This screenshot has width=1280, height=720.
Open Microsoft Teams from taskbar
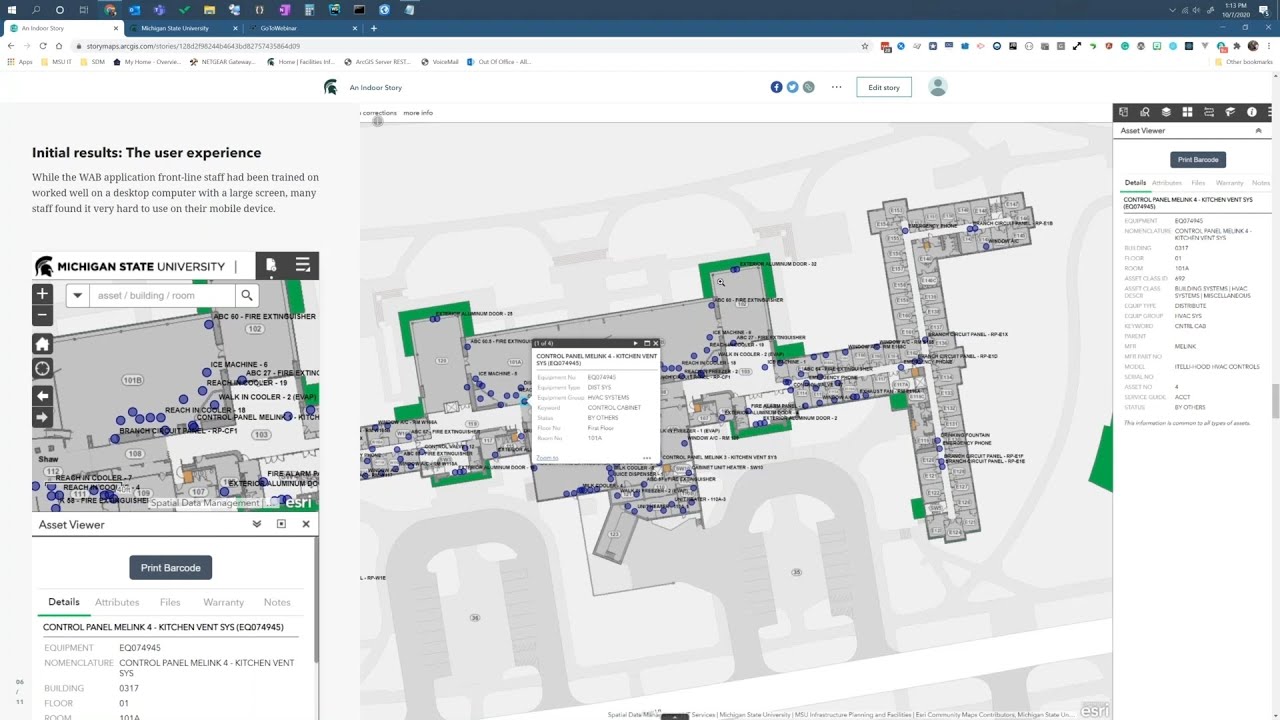(159, 10)
